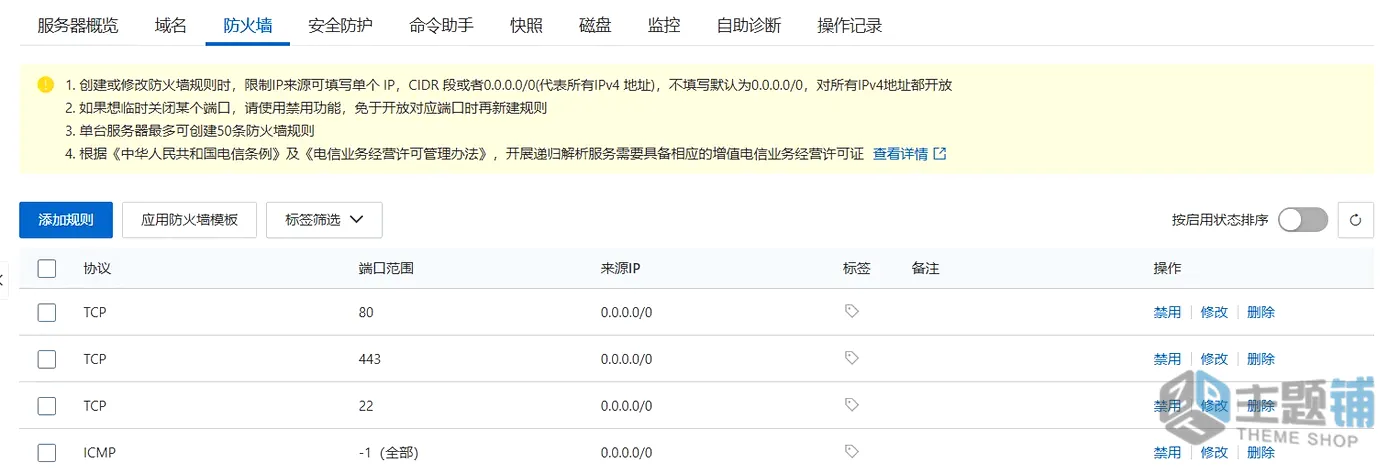1400x474 pixels.
Task: Check the TCP 22 rule checkbox
Action: [47, 406]
